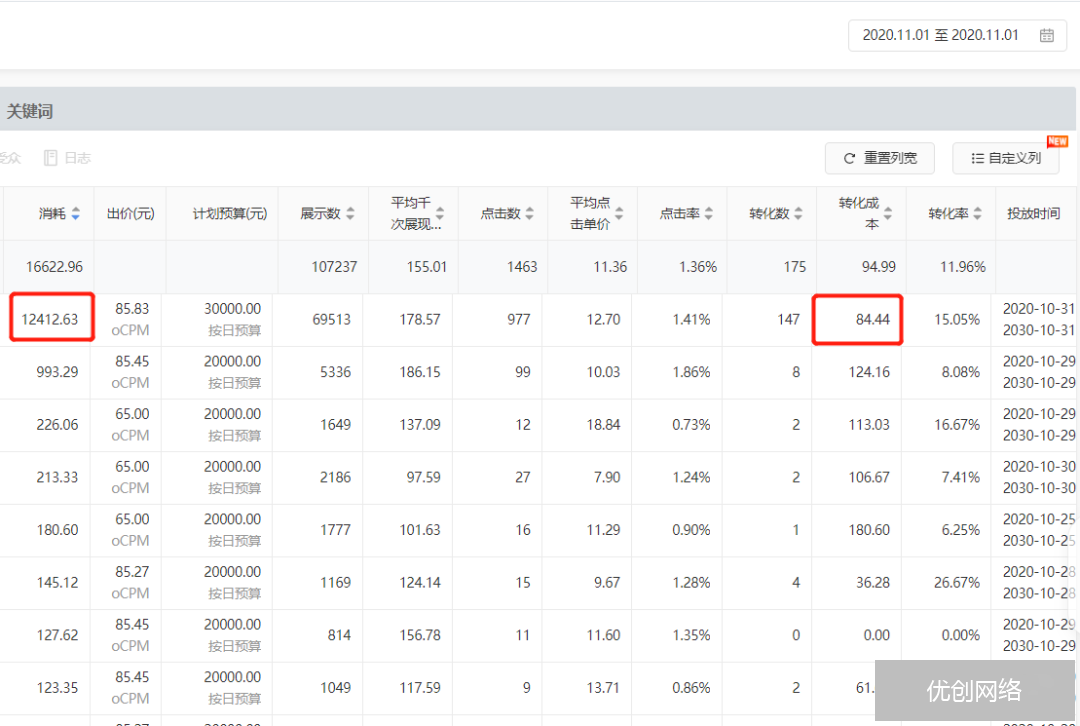Sort by 消耗 column arrows
The width and height of the screenshot is (1080, 726).
coord(76,214)
